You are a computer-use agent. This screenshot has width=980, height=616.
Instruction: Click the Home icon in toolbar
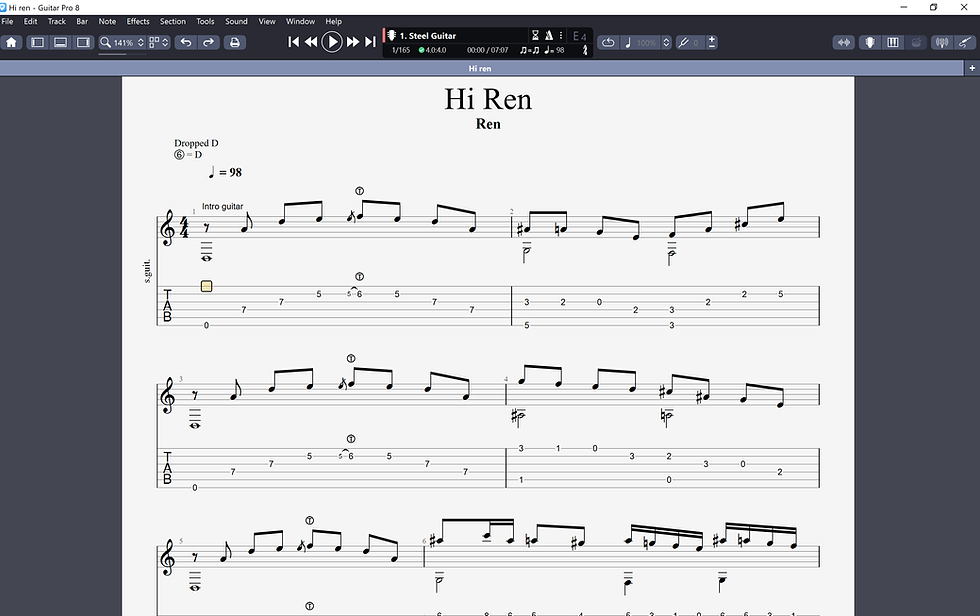coord(11,42)
